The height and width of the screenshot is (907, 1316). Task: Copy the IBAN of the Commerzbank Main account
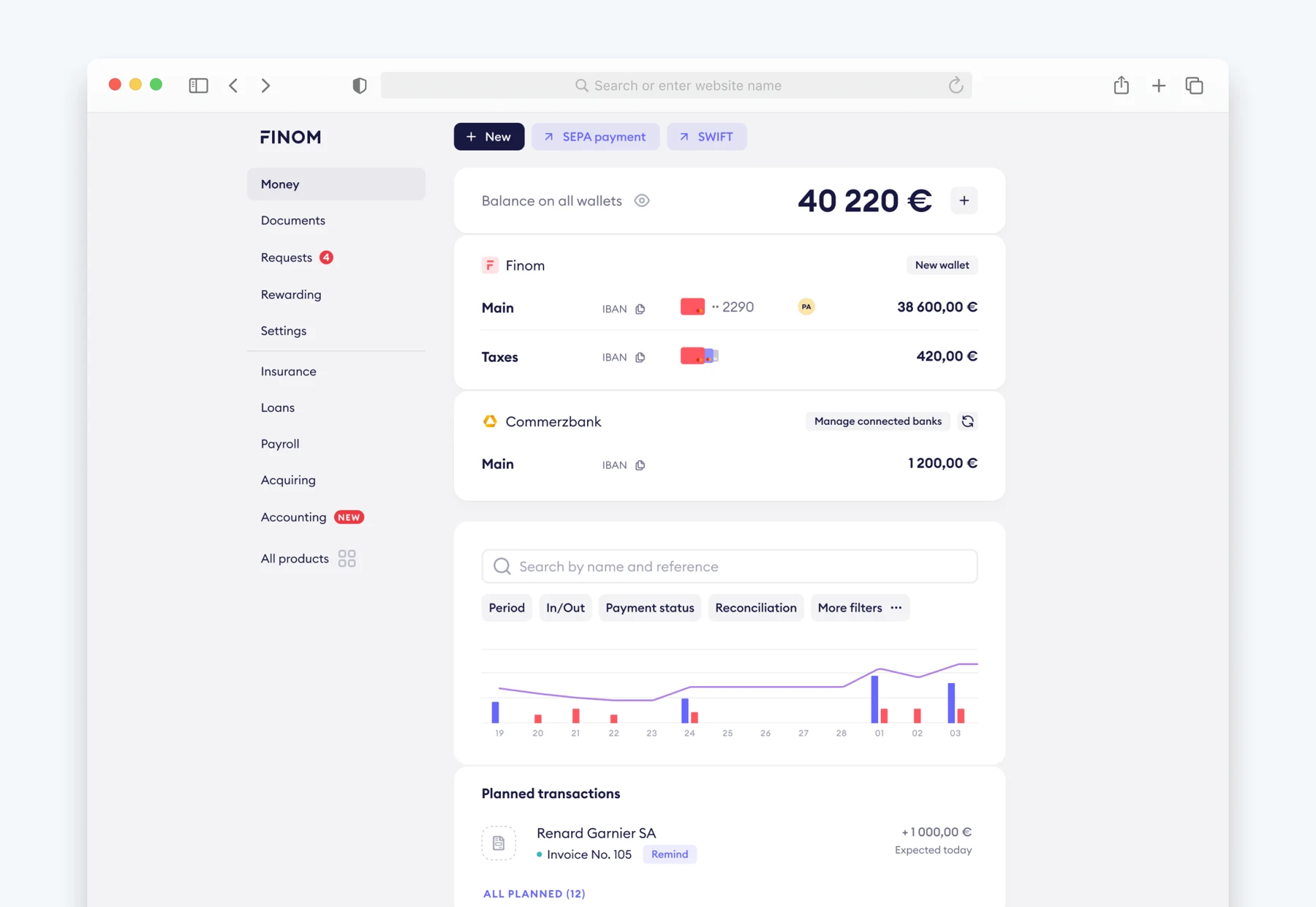coord(640,465)
